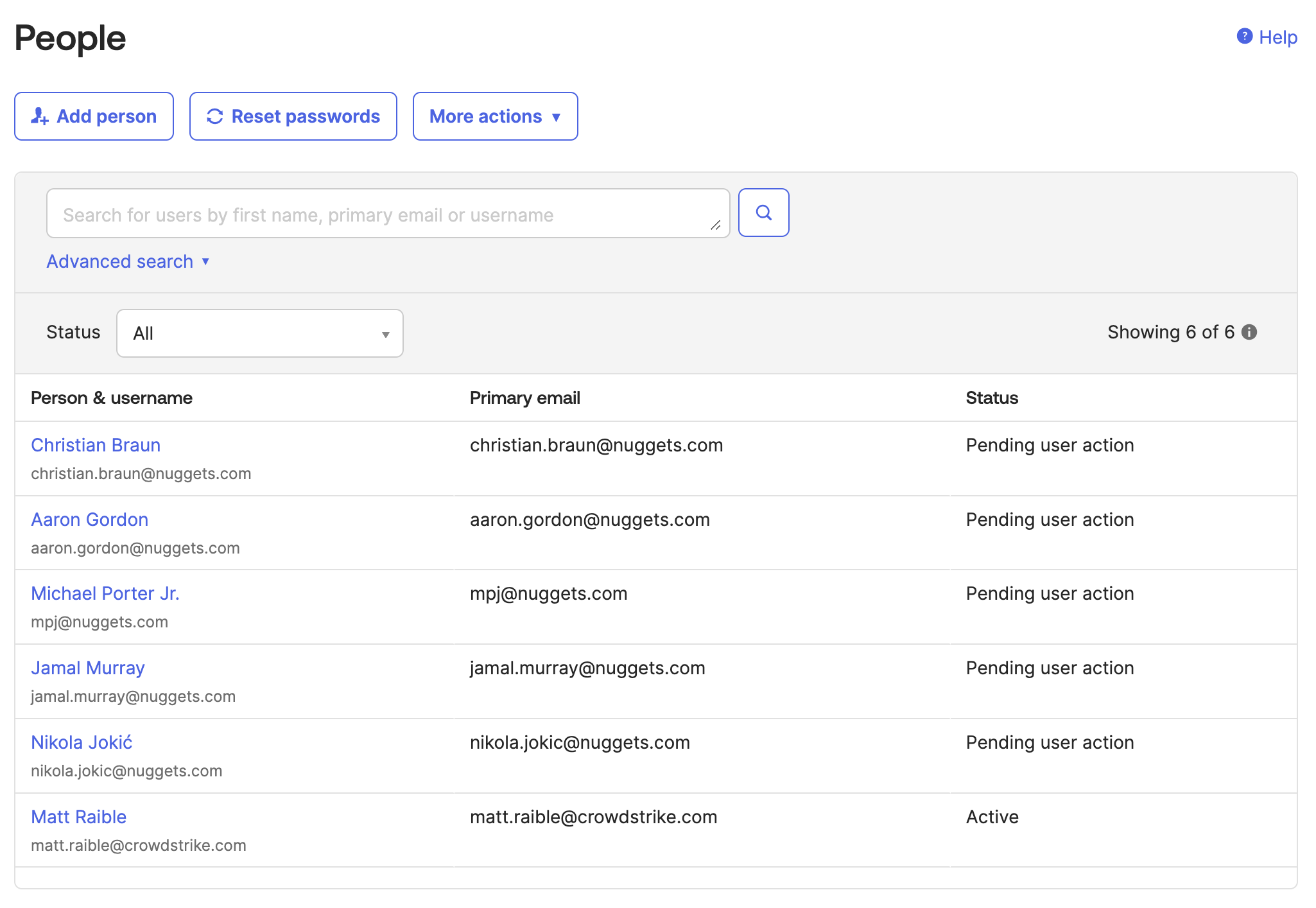Click the Help link text

(x=1277, y=37)
